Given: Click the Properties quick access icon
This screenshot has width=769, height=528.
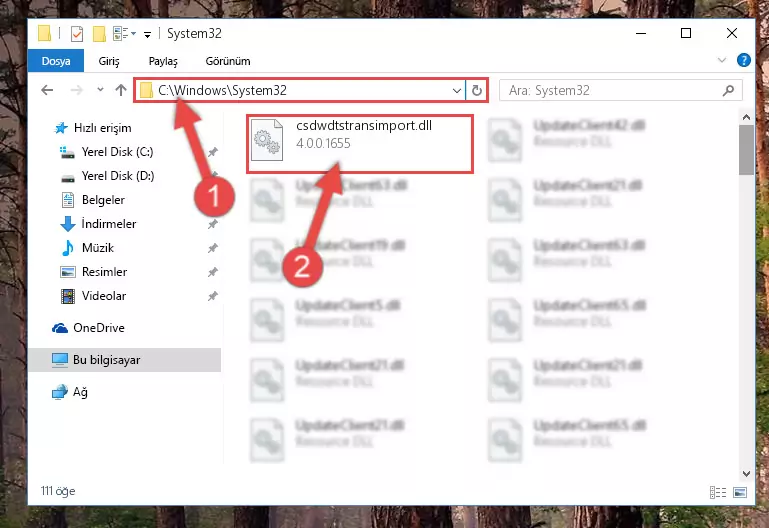Looking at the screenshot, I should [77, 34].
